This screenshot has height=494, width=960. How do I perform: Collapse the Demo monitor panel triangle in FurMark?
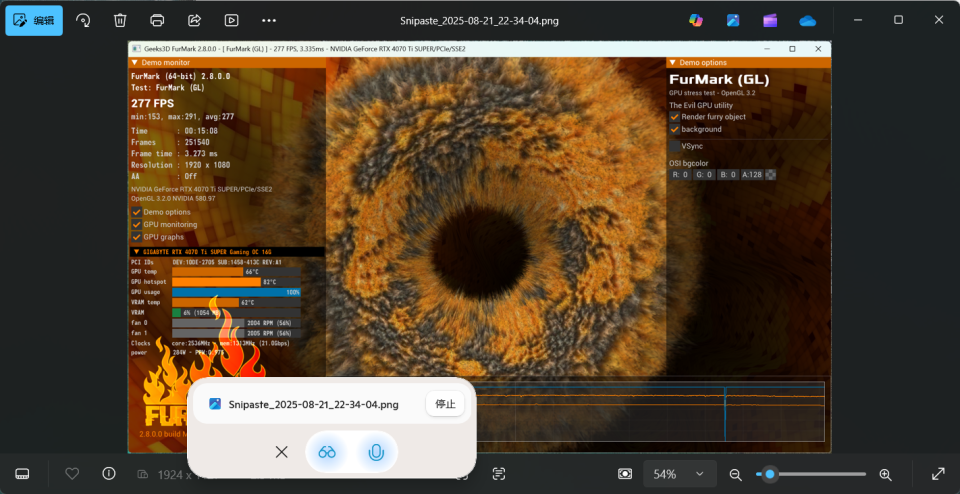pyautogui.click(x=135, y=62)
